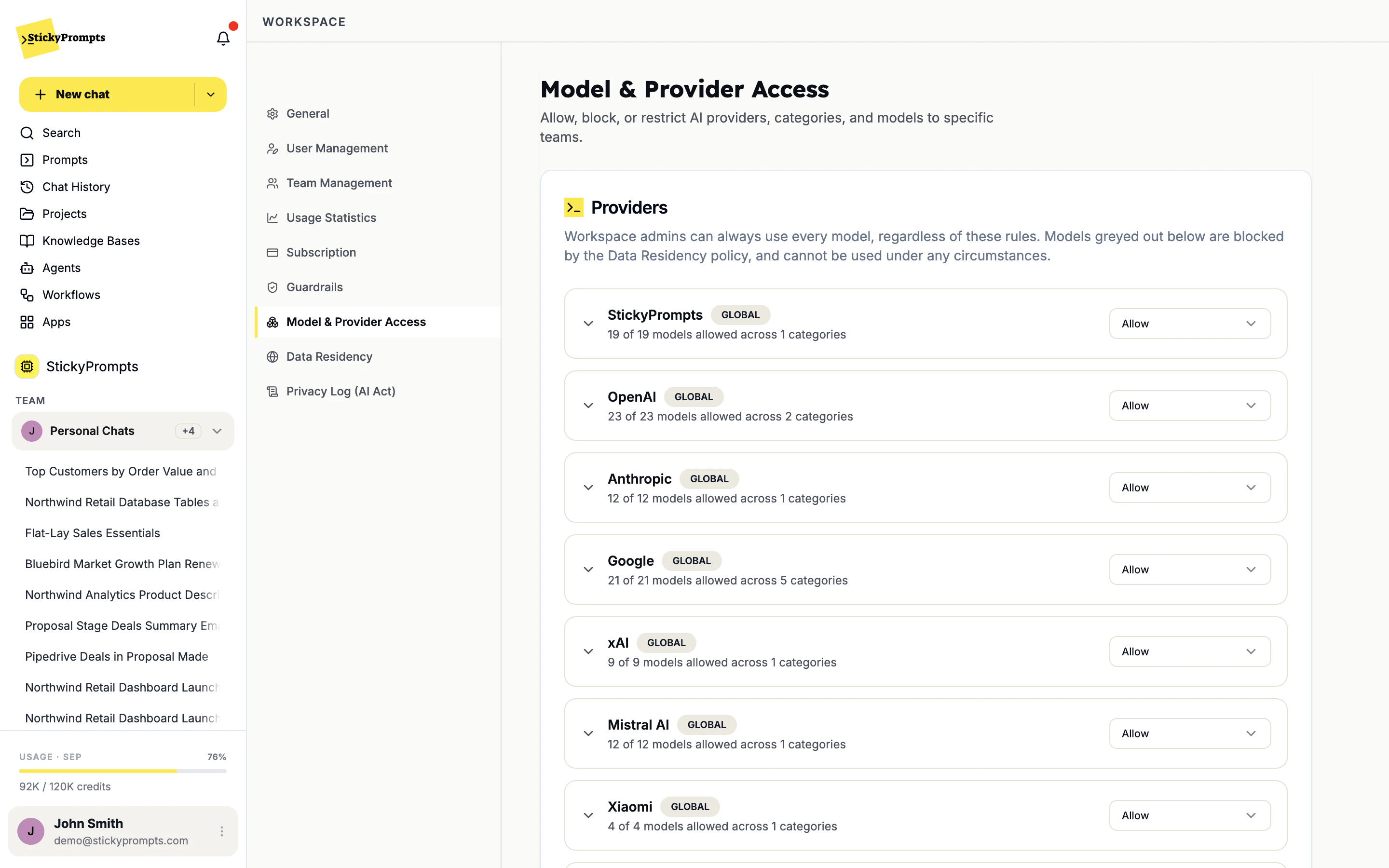
Task: Click the General gear icon
Action: click(x=272, y=114)
